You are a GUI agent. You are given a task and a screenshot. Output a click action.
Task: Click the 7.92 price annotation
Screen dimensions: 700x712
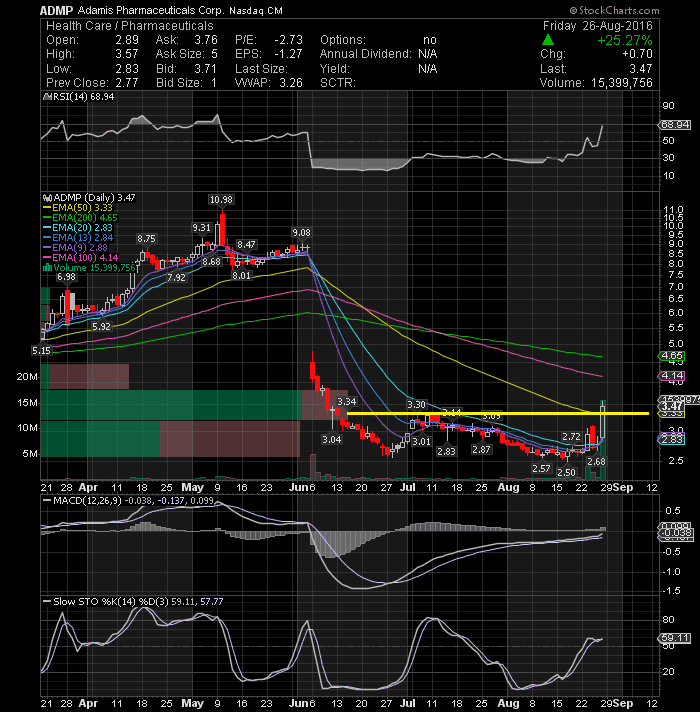176,277
